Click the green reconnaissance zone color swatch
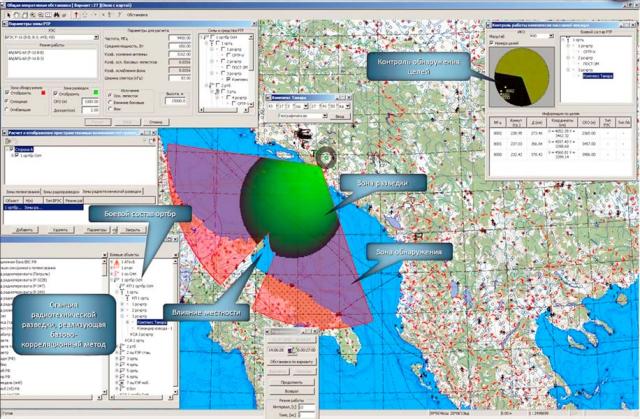 (96, 93)
